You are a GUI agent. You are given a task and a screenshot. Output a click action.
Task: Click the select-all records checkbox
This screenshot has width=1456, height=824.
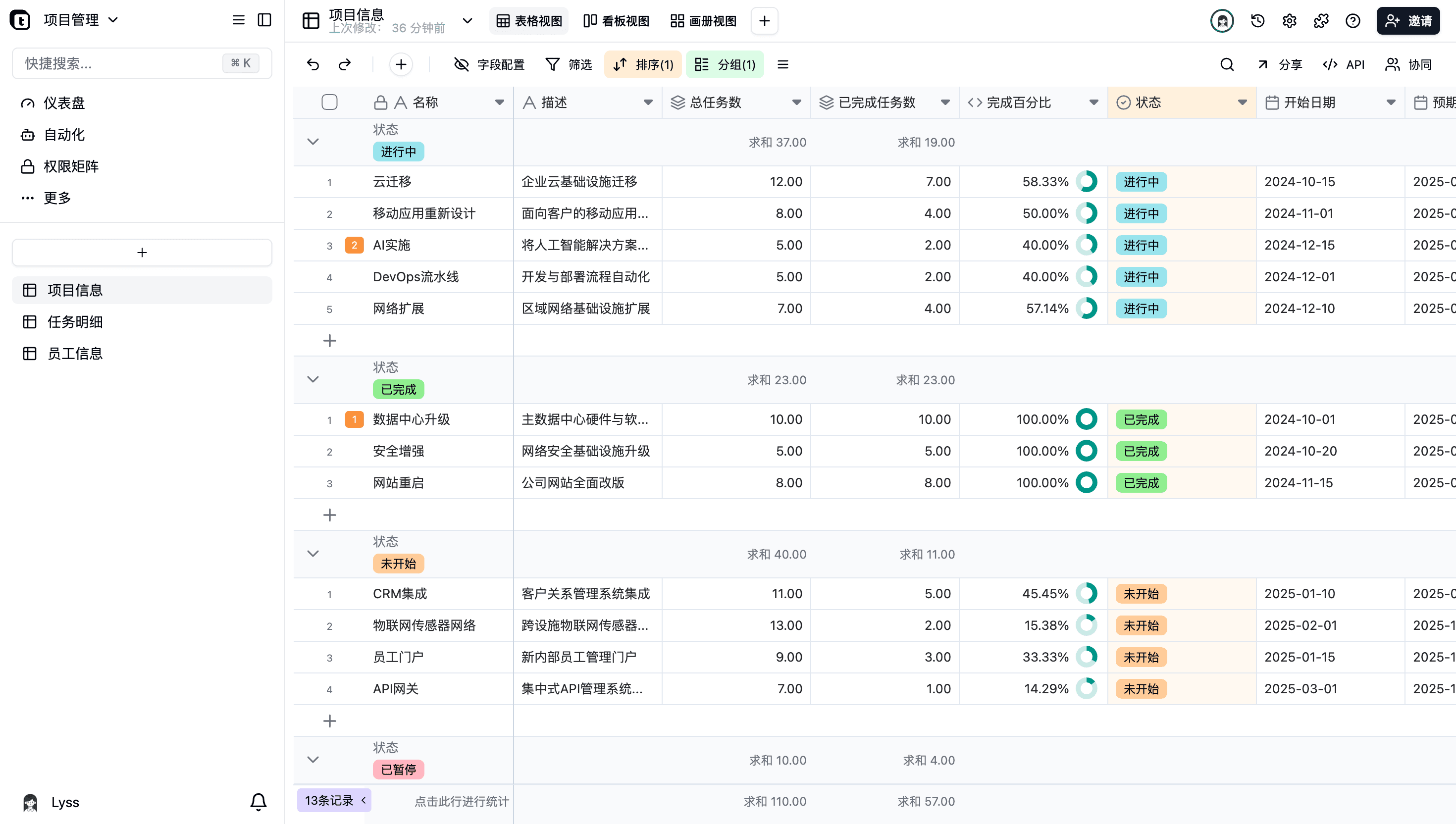pyautogui.click(x=330, y=102)
